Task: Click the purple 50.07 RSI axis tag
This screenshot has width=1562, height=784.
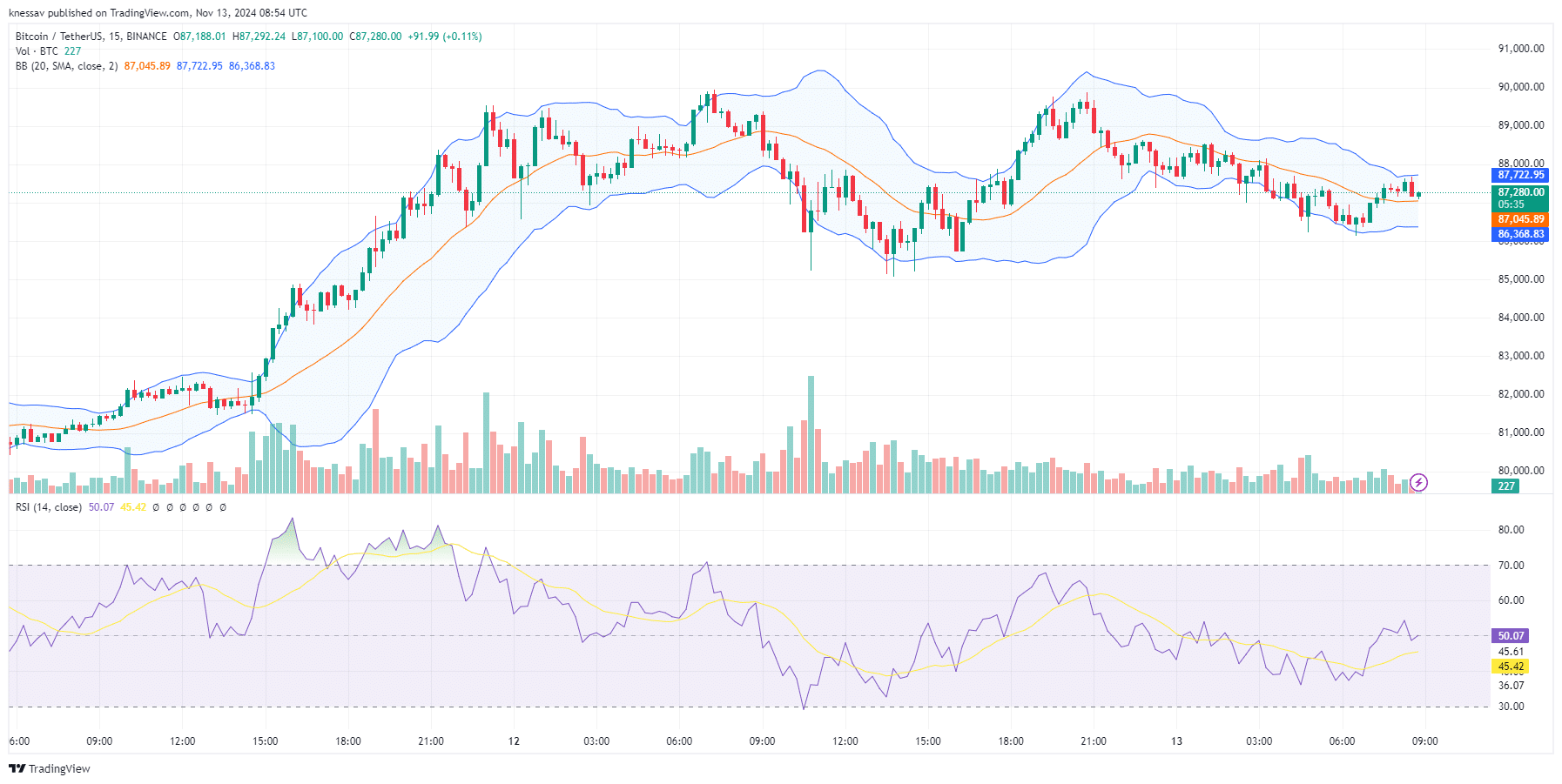Action: [x=1511, y=636]
